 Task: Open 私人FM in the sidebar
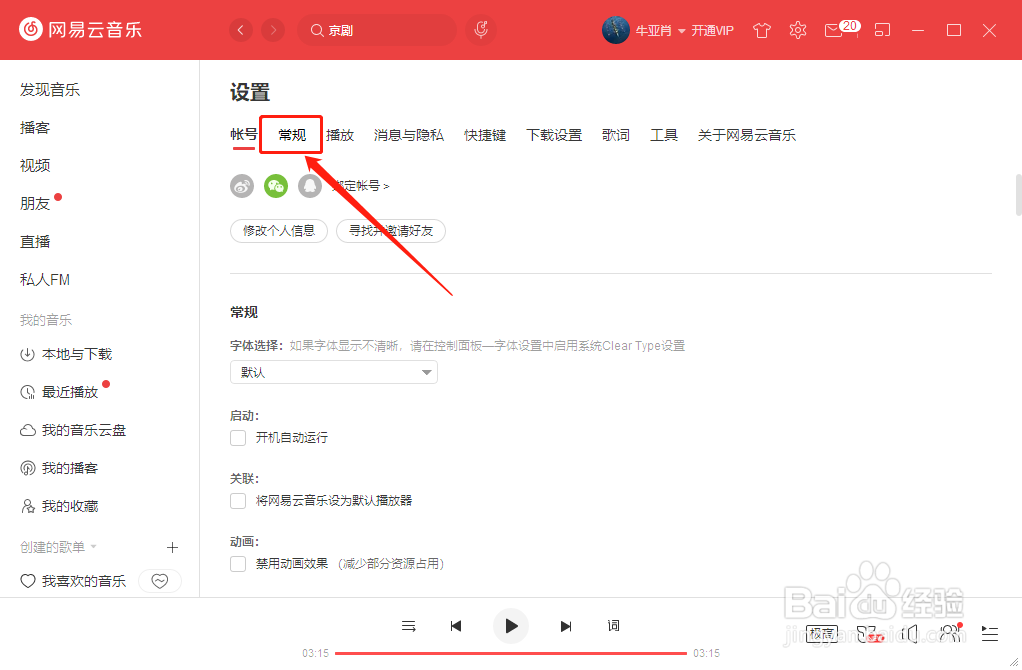pos(44,280)
